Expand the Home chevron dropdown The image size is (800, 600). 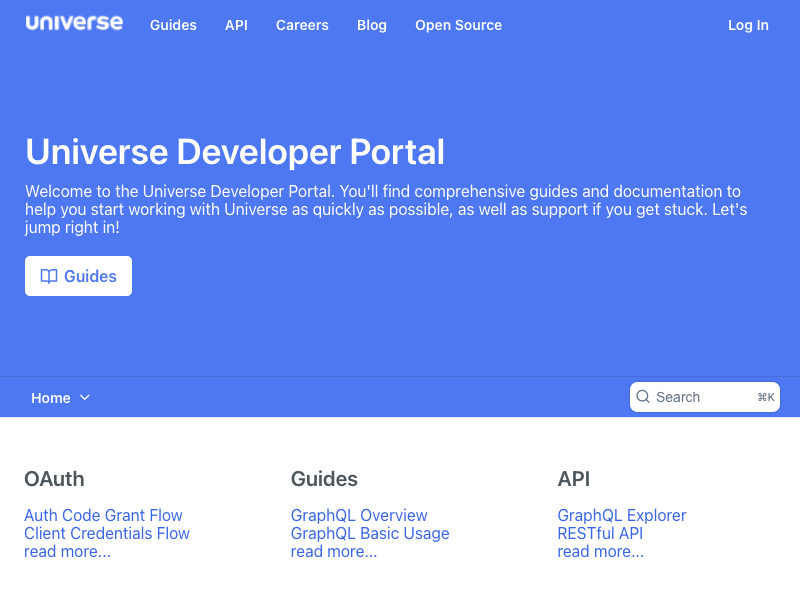click(x=85, y=397)
